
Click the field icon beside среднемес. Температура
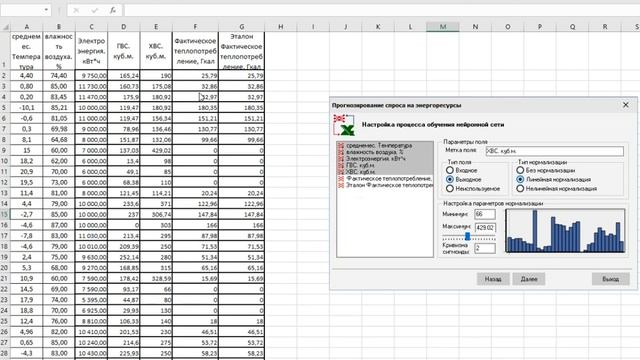[x=340, y=145]
